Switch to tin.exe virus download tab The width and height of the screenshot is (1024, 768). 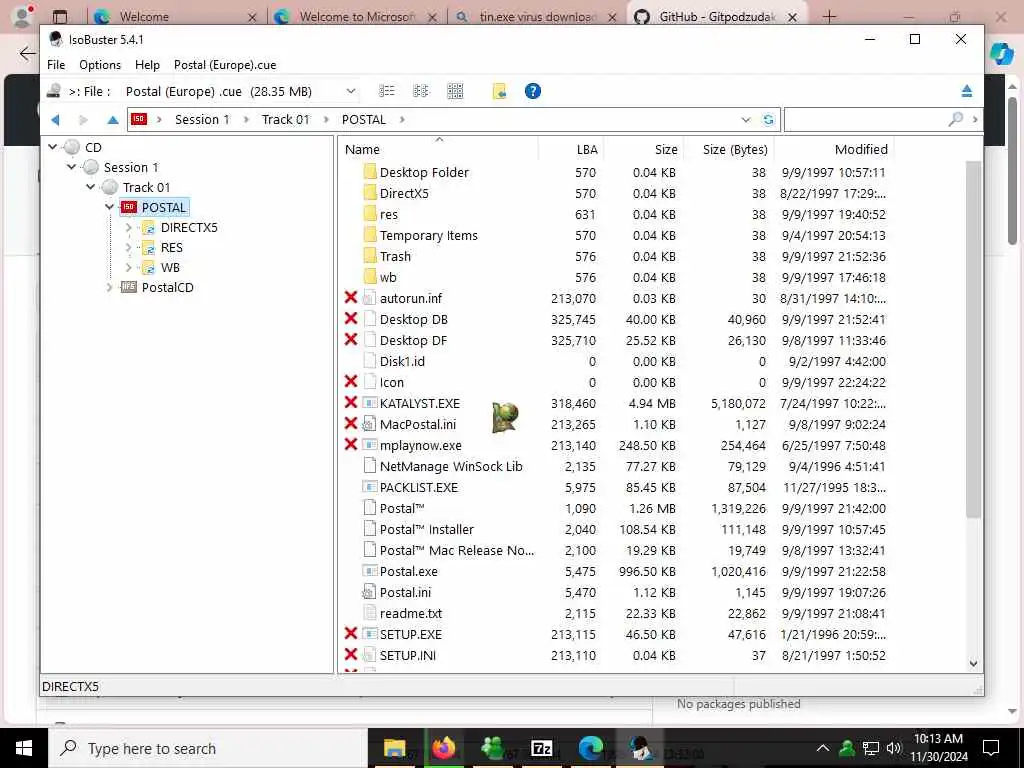point(537,16)
